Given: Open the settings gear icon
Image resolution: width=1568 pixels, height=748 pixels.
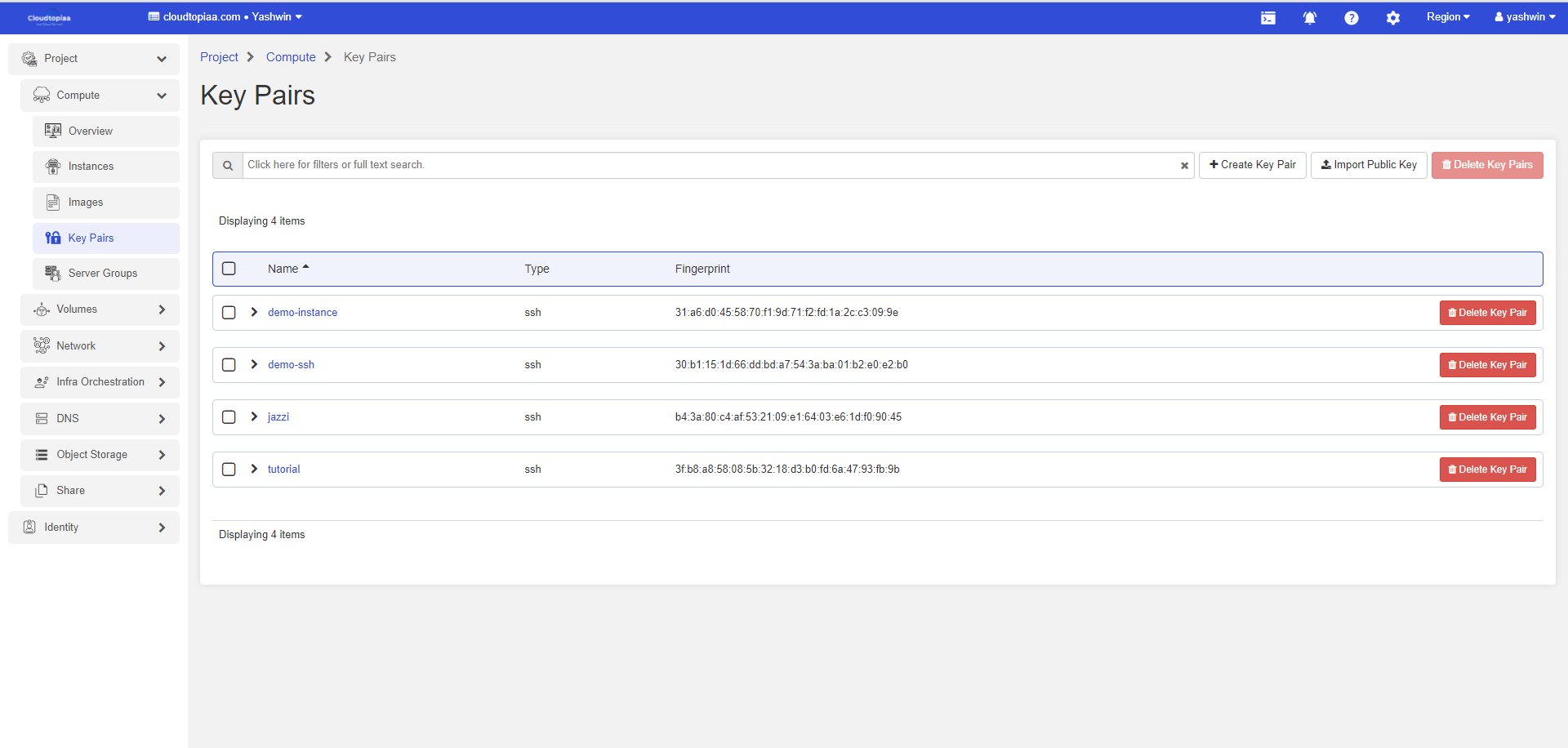Looking at the screenshot, I should pyautogui.click(x=1392, y=18).
